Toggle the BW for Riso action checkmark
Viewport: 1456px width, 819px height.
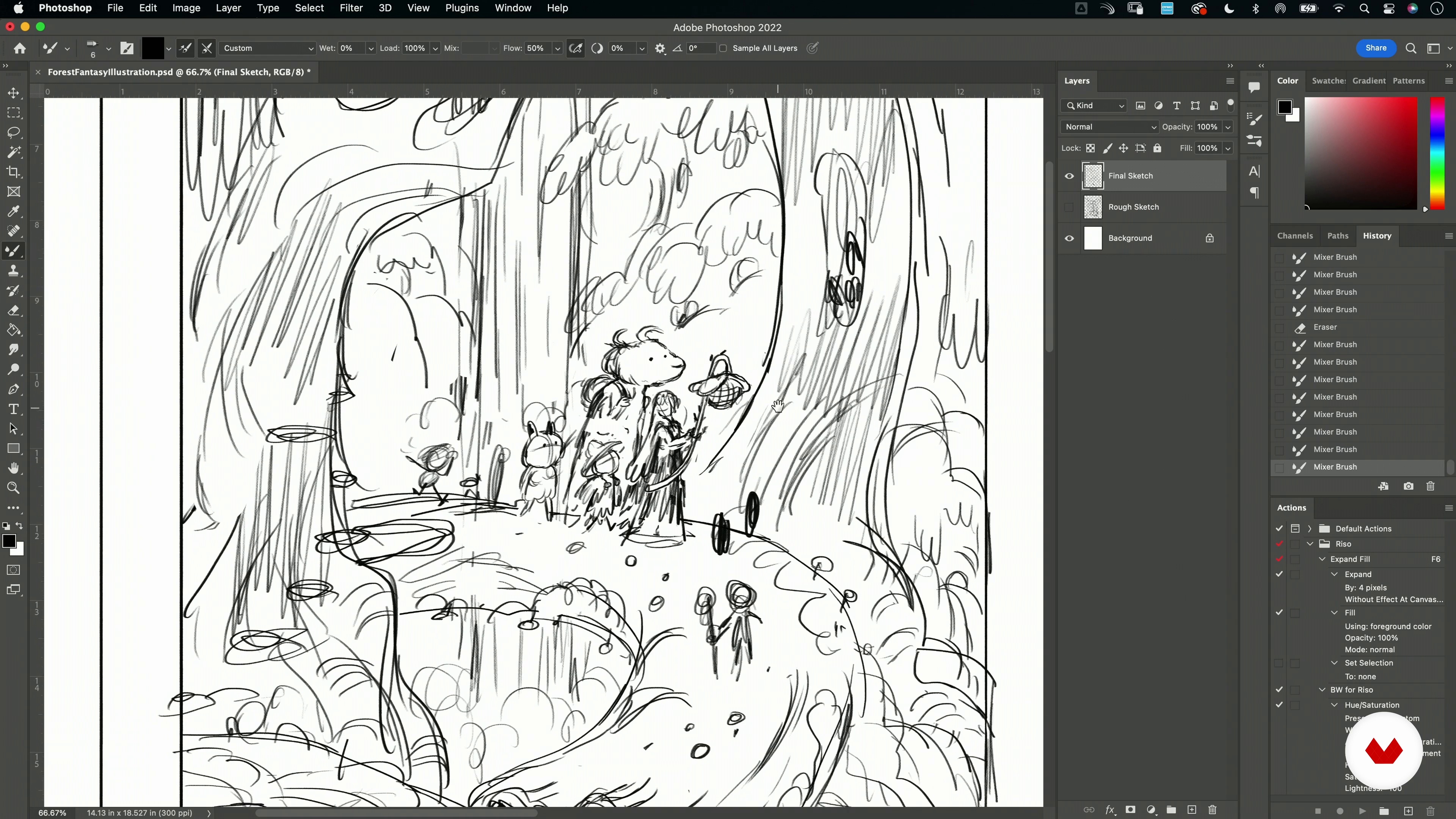coord(1279,690)
